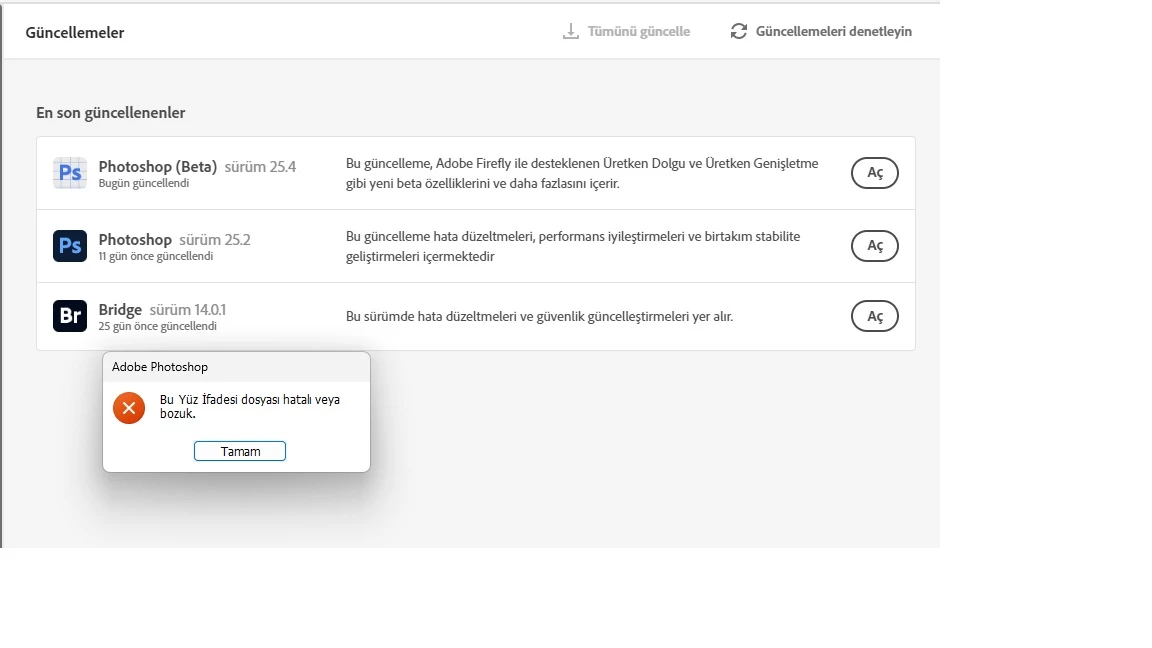Click the red error icon in dialog

[x=129, y=408]
